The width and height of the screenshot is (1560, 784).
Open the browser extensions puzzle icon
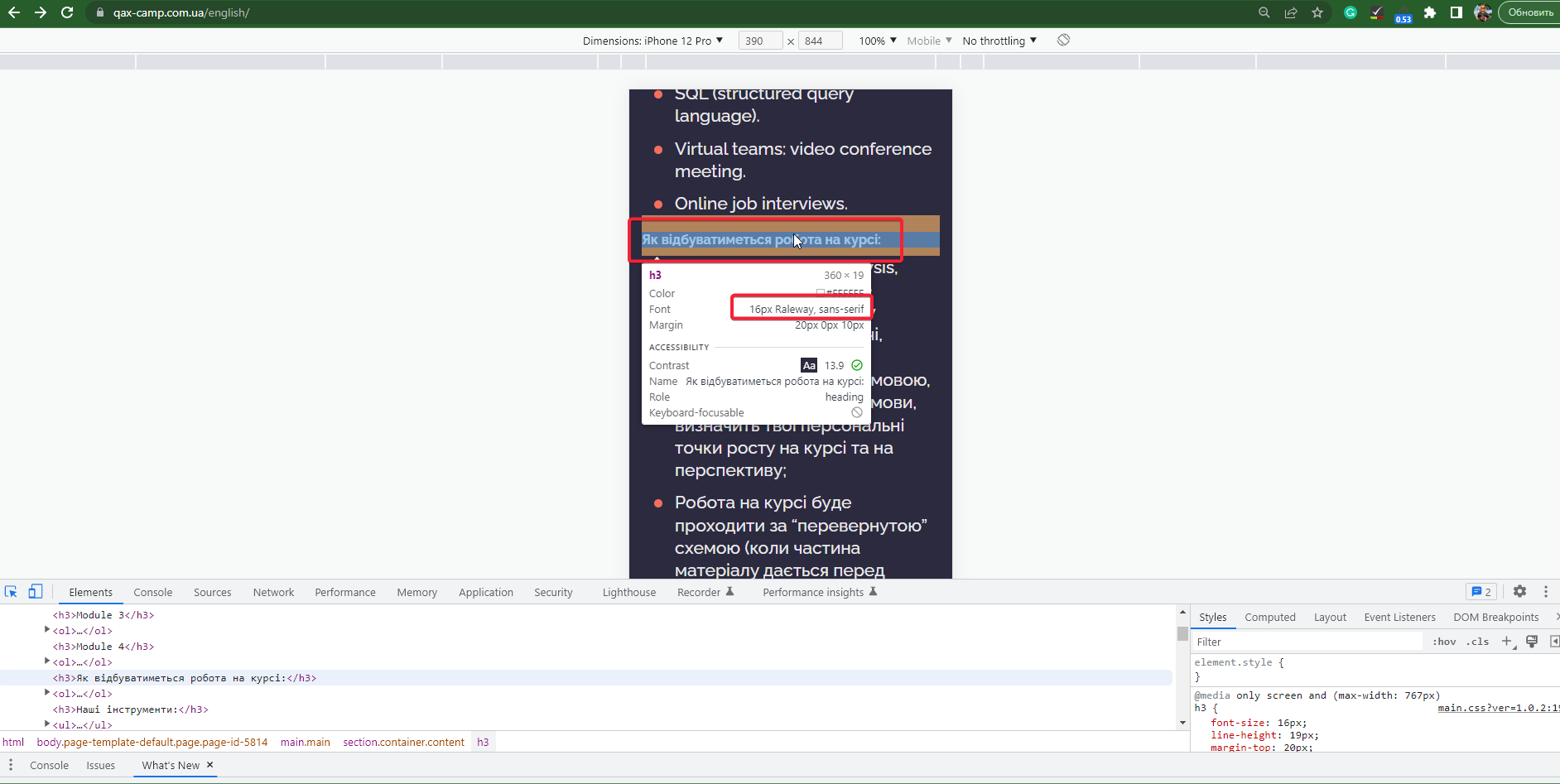(x=1430, y=12)
